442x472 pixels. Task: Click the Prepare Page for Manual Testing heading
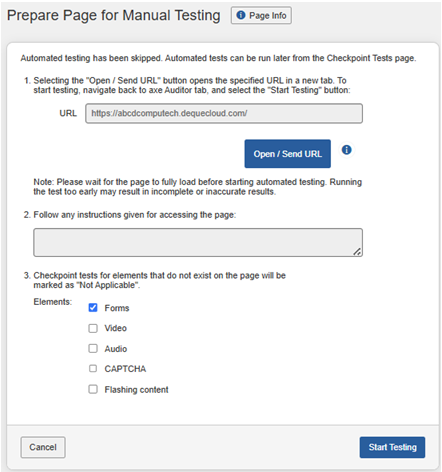click(x=114, y=16)
